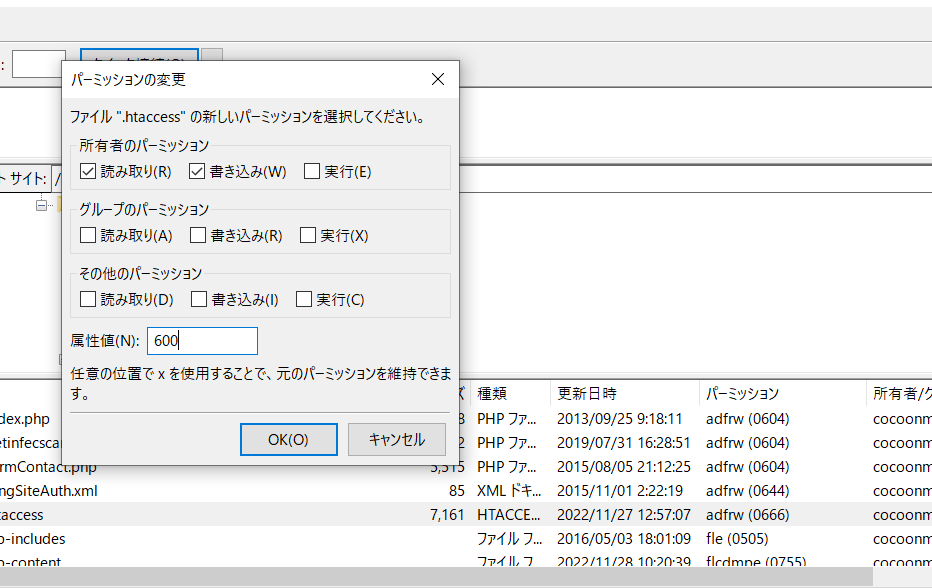Click the 属性値(N) numeric value field
This screenshot has width=932, height=588.
coord(202,341)
